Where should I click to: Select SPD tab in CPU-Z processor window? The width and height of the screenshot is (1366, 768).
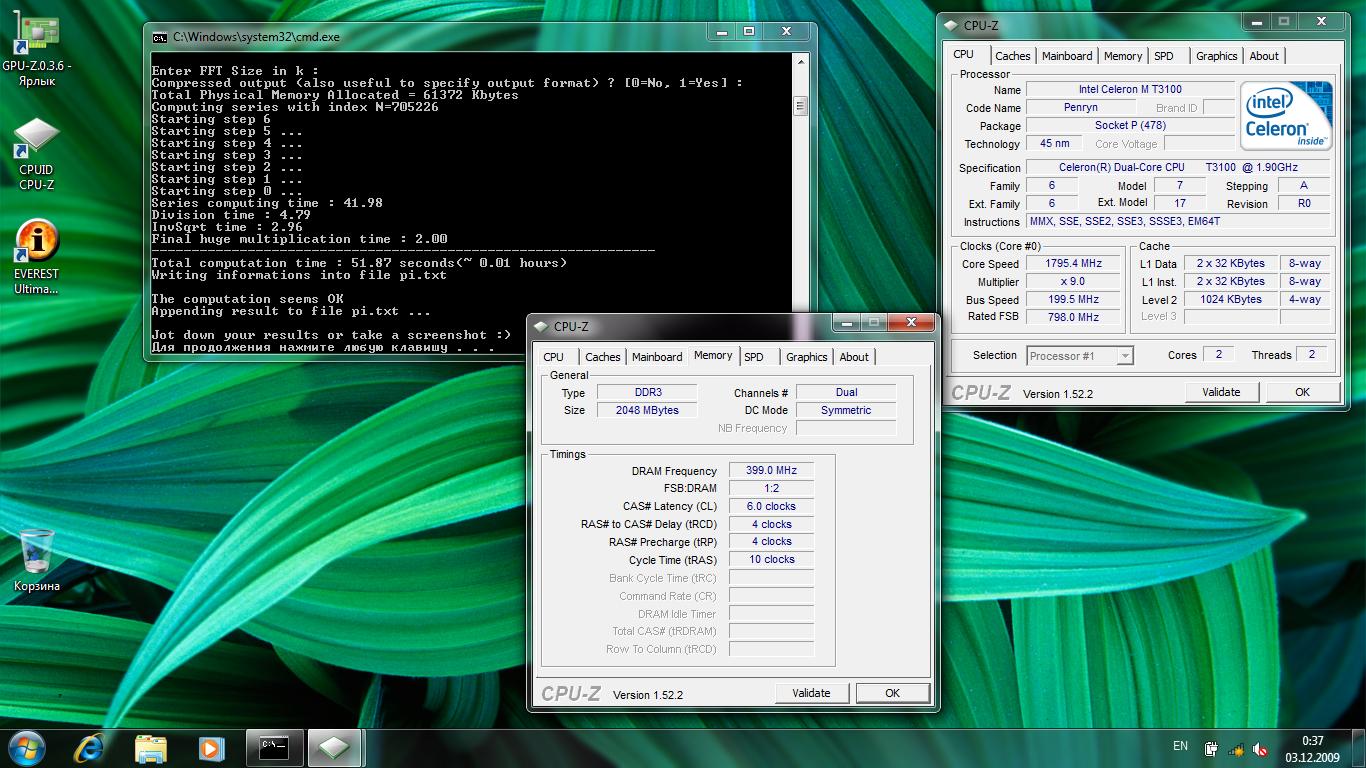(1164, 56)
